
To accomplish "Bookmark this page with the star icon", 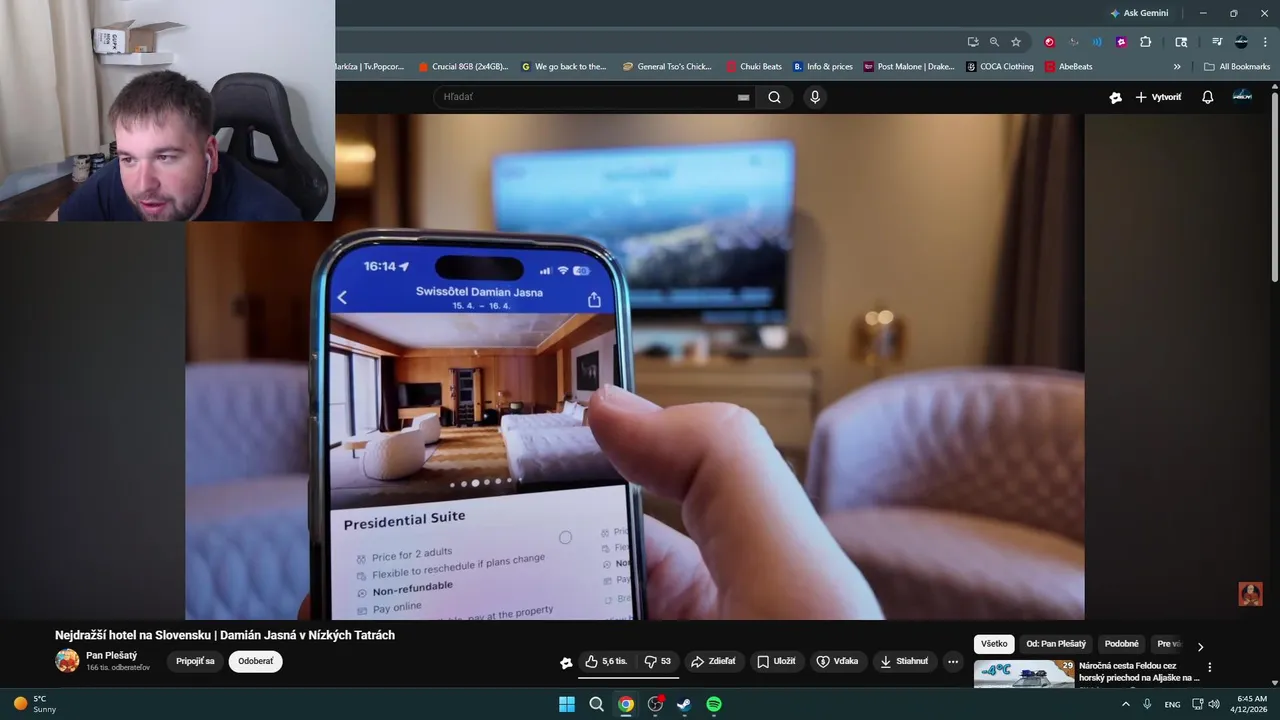I will [1016, 42].
